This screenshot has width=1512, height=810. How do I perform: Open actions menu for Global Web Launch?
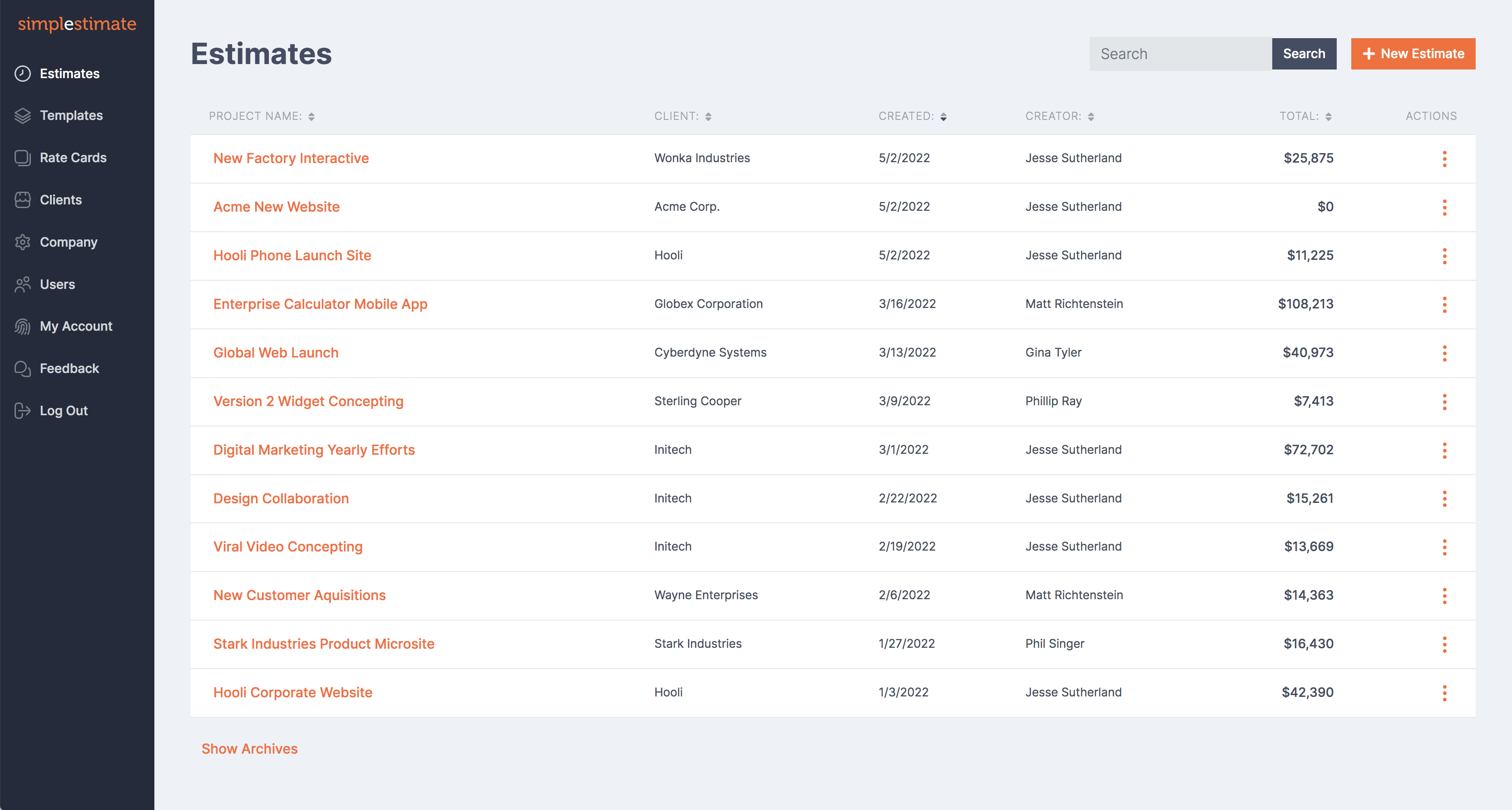pos(1444,353)
